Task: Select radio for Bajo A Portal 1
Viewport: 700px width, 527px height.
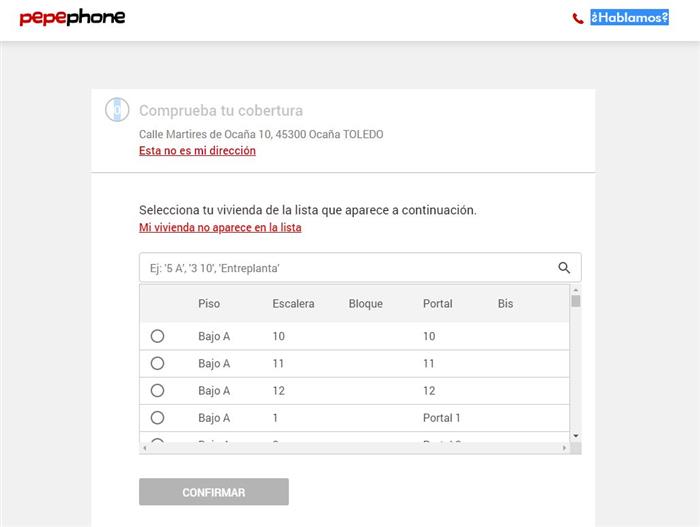Action: tap(157, 417)
